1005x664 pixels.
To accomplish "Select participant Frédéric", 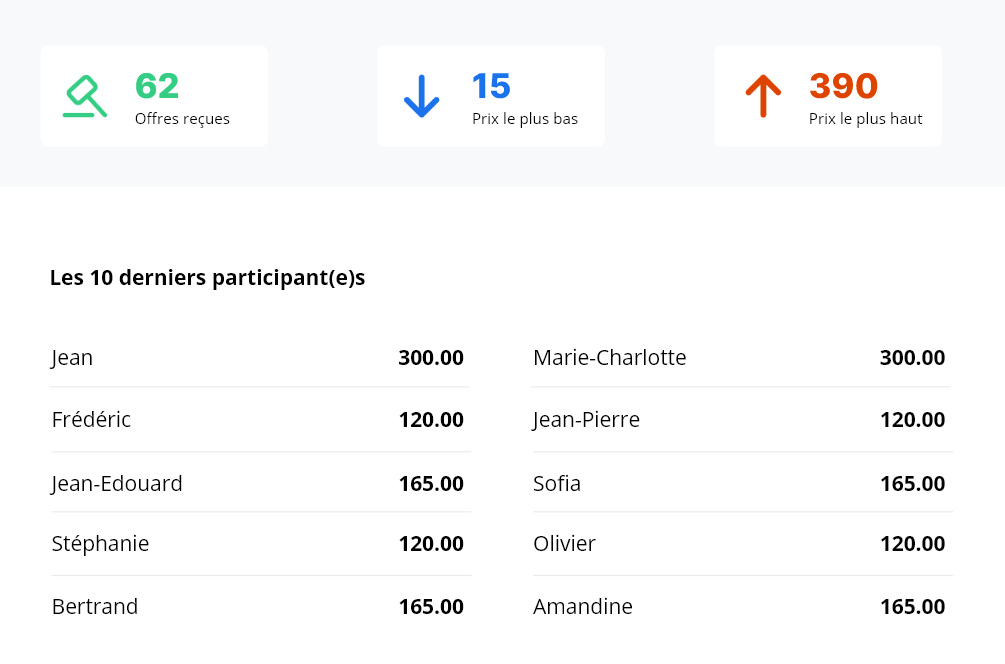I will click(91, 420).
